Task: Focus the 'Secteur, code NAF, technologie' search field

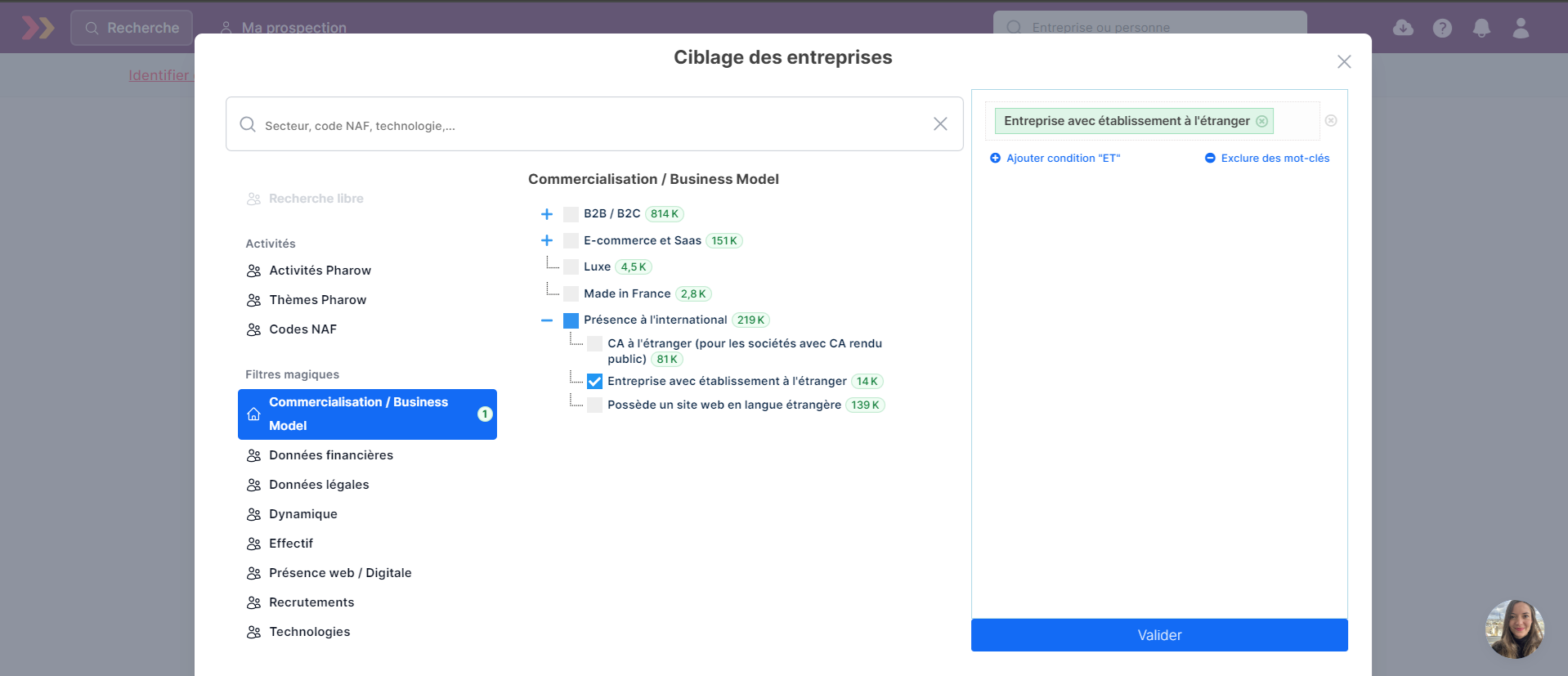Action: [x=589, y=125]
